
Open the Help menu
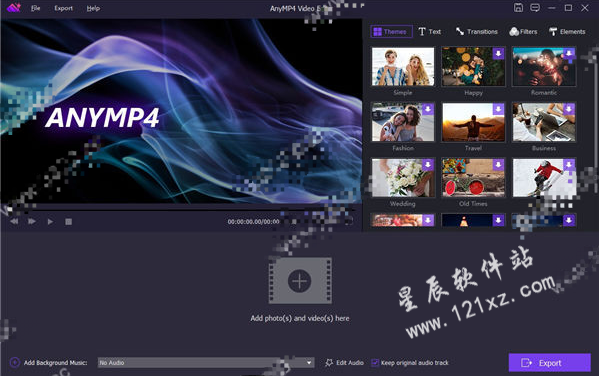[x=93, y=8]
